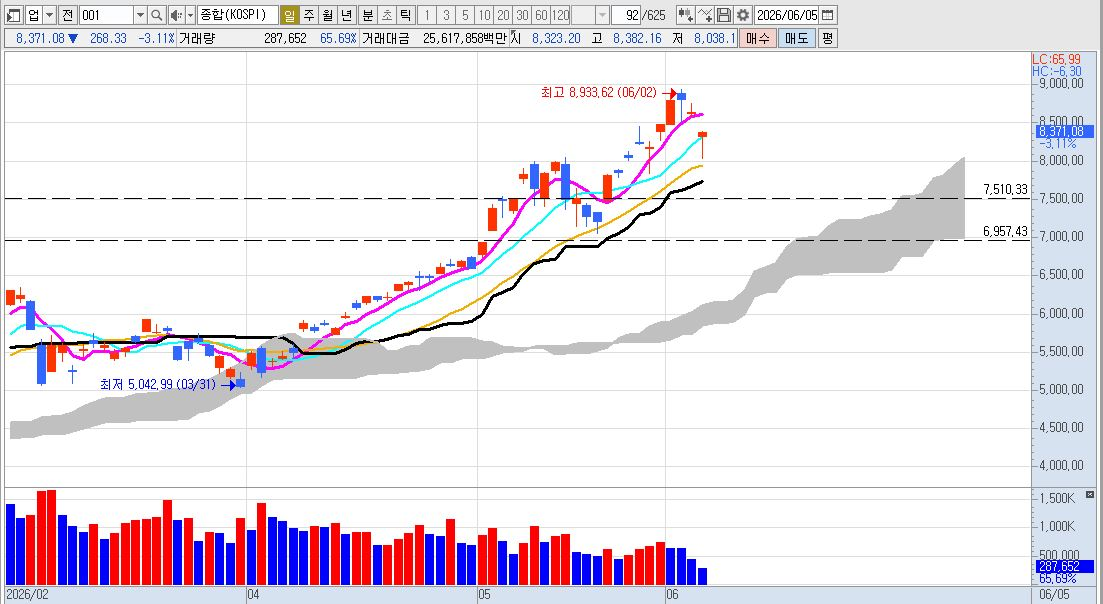Save chart settings with floppy icon
1103x604 pixels.
point(724,15)
